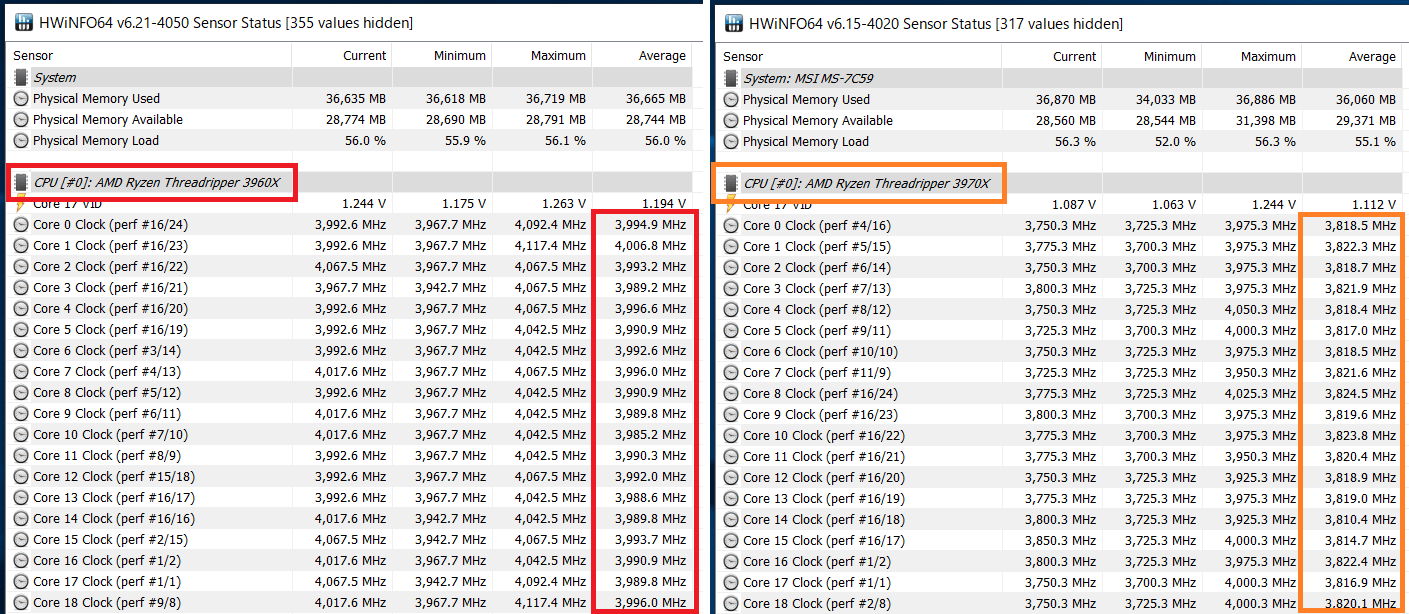Click the clock icon of Physical Memory Used in the left window

(x=21, y=98)
